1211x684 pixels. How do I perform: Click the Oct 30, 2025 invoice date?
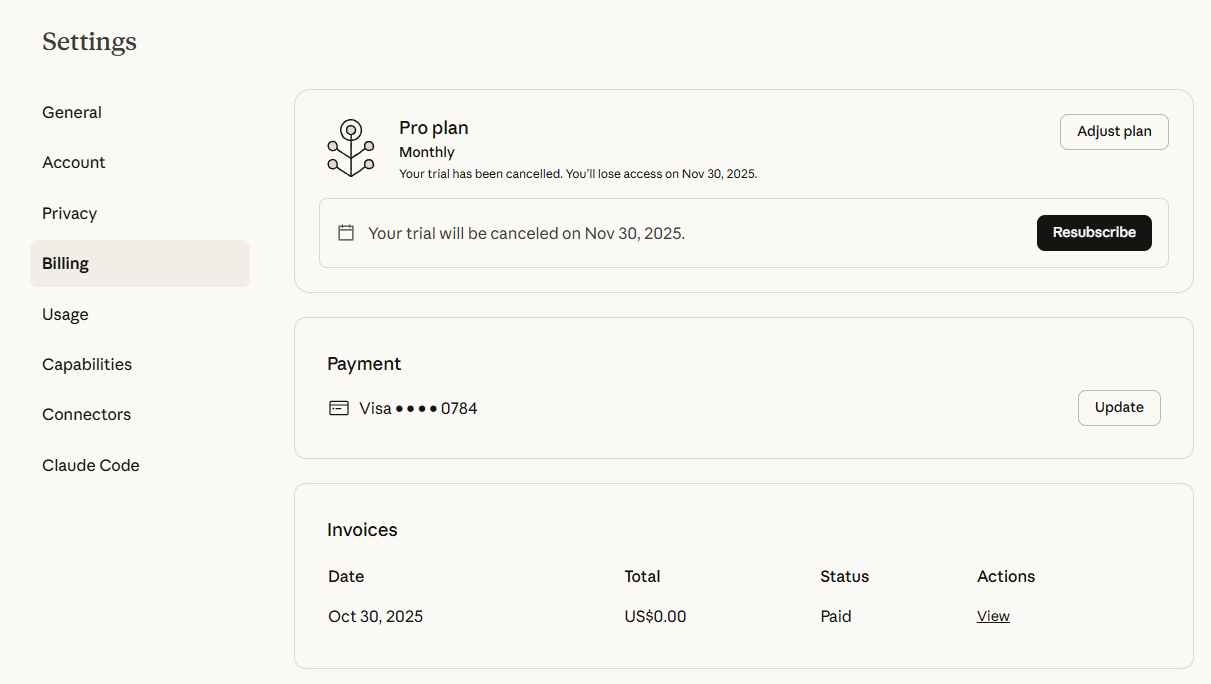point(375,616)
